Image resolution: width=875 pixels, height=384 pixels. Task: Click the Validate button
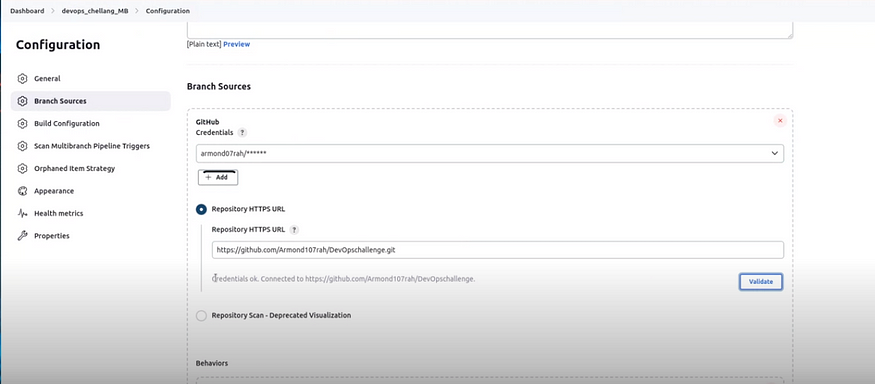[x=761, y=282]
